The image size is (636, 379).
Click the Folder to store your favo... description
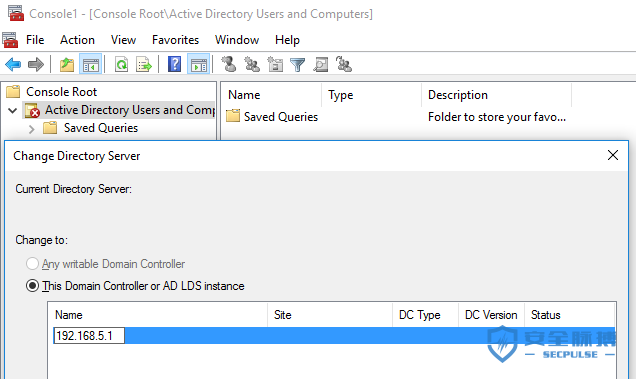pyautogui.click(x=497, y=117)
